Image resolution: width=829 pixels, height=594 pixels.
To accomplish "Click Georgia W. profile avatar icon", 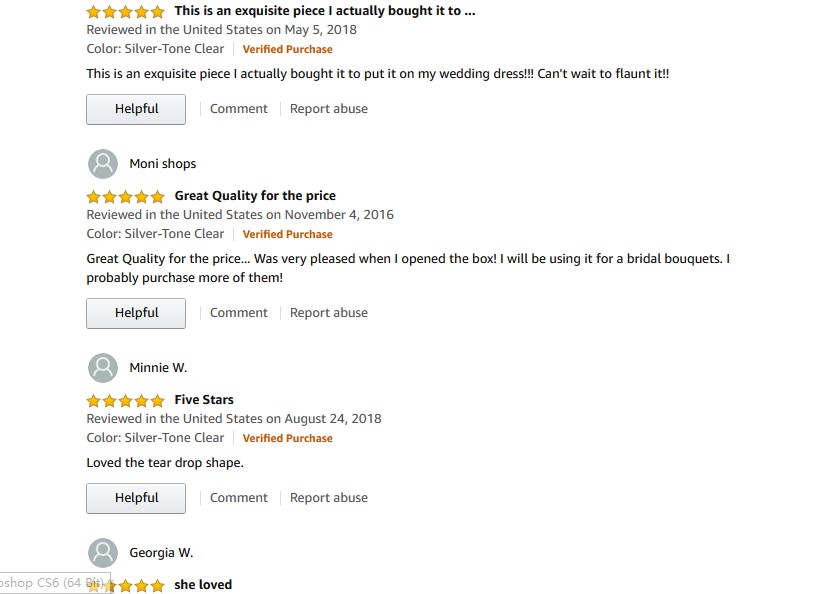I will tap(103, 553).
